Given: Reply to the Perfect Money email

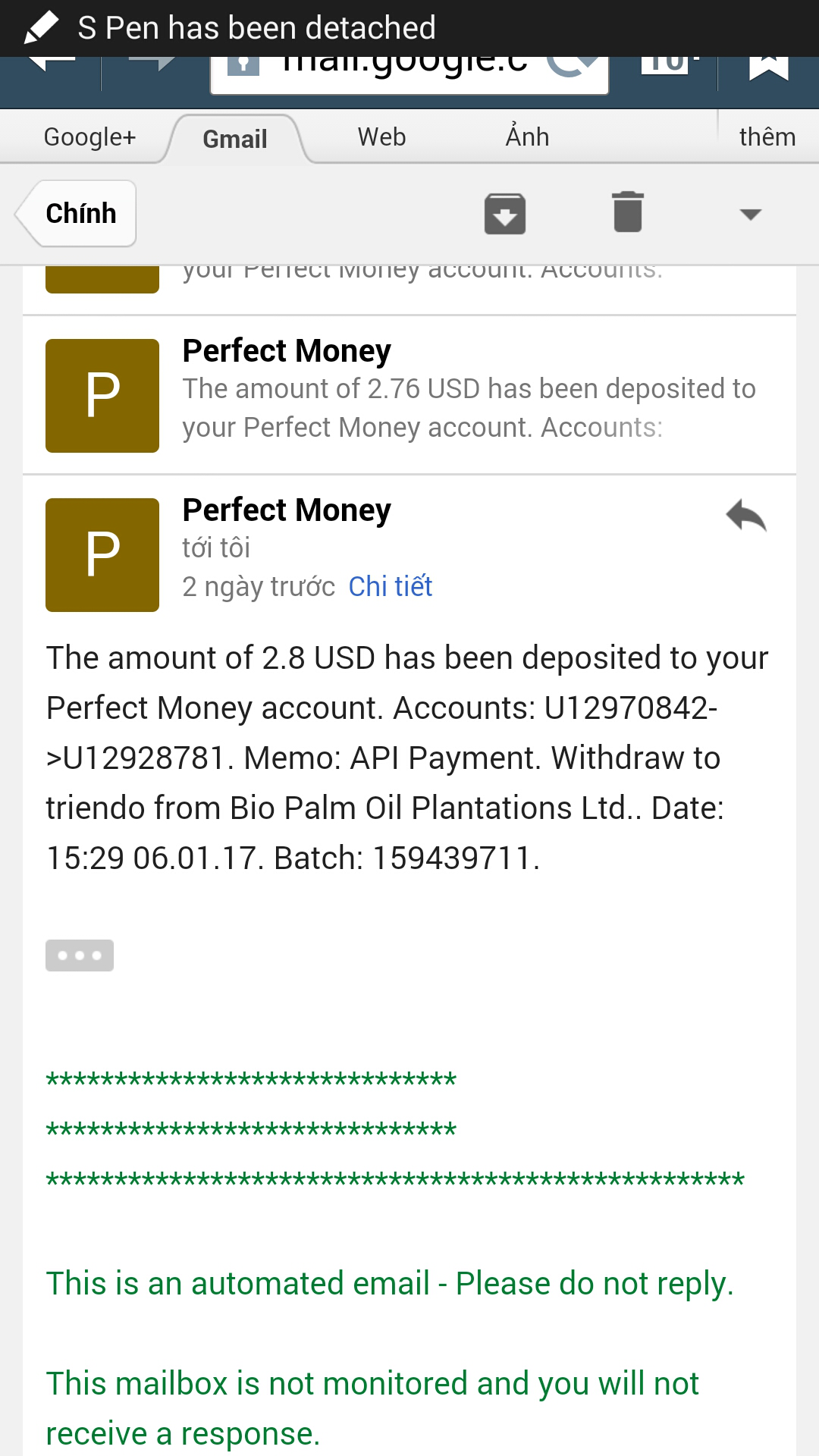Looking at the screenshot, I should pyautogui.click(x=746, y=516).
